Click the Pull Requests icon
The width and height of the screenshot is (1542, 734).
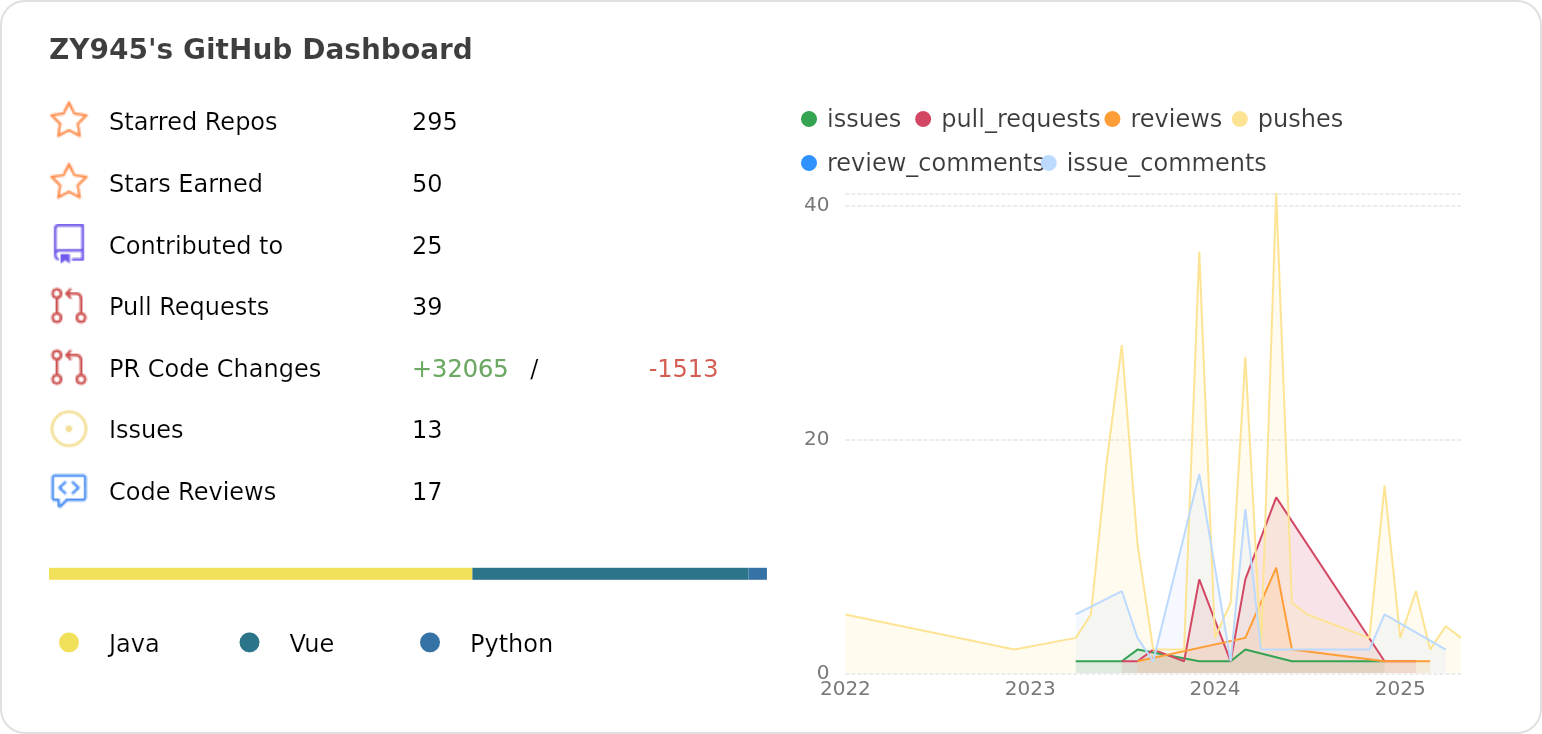point(68,306)
